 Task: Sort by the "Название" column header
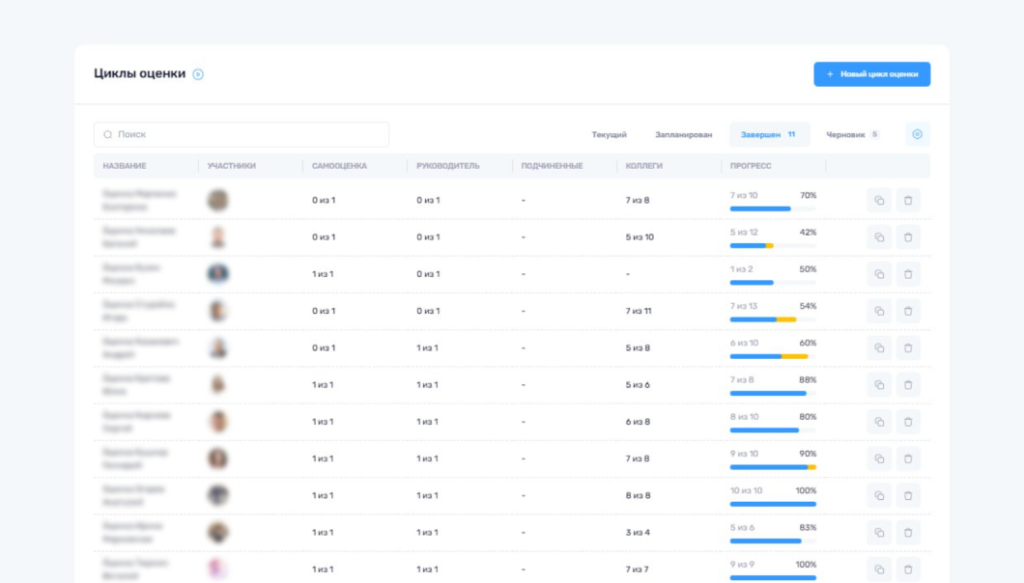click(x=123, y=166)
